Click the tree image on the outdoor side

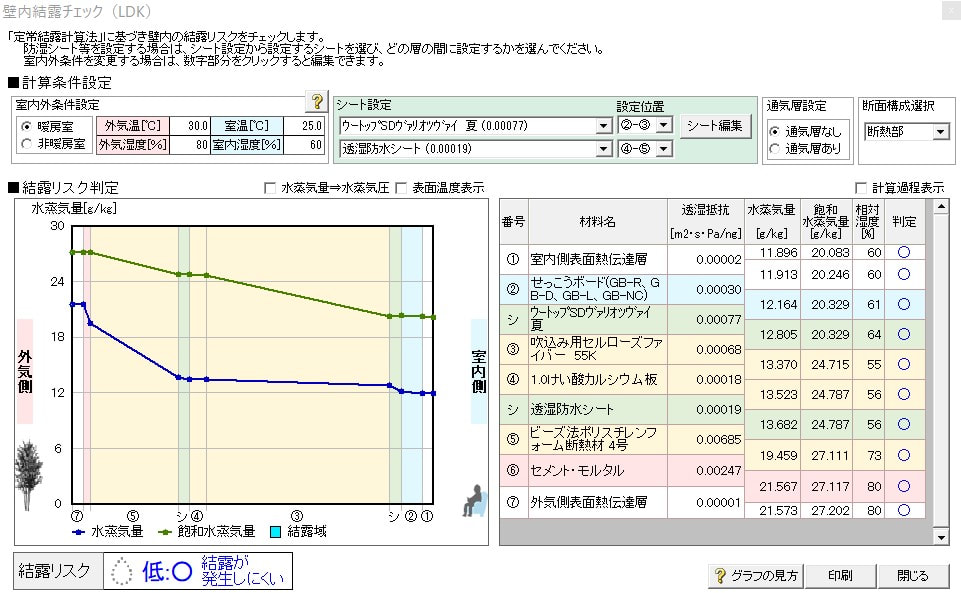click(28, 475)
